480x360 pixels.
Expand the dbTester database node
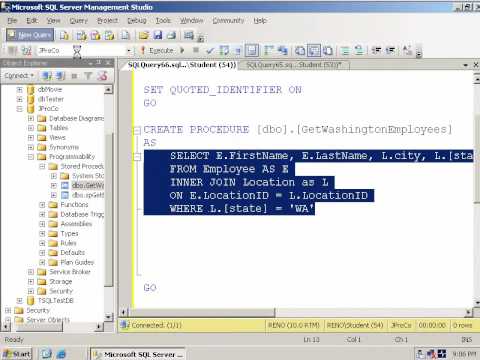[x=19, y=99]
